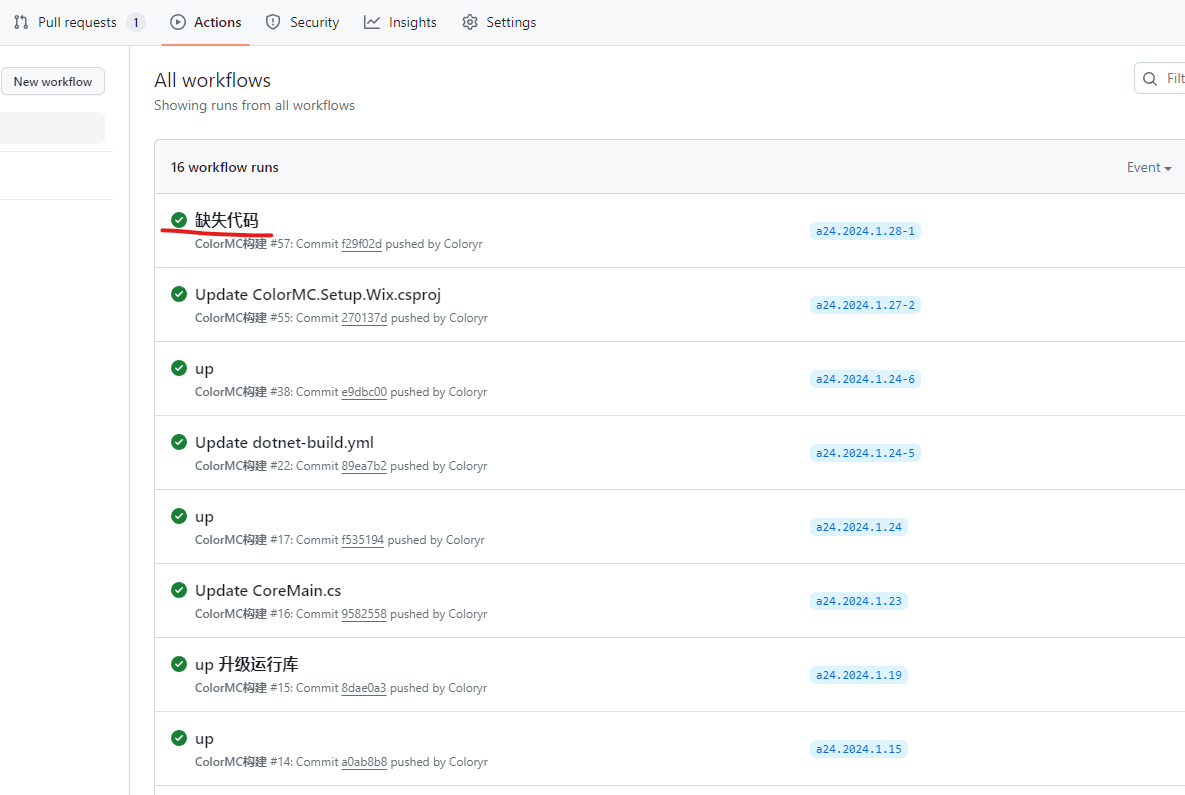The width and height of the screenshot is (1185, 795).
Task: Select the a24.2024.1.28-1 tag label
Action: [864, 231]
